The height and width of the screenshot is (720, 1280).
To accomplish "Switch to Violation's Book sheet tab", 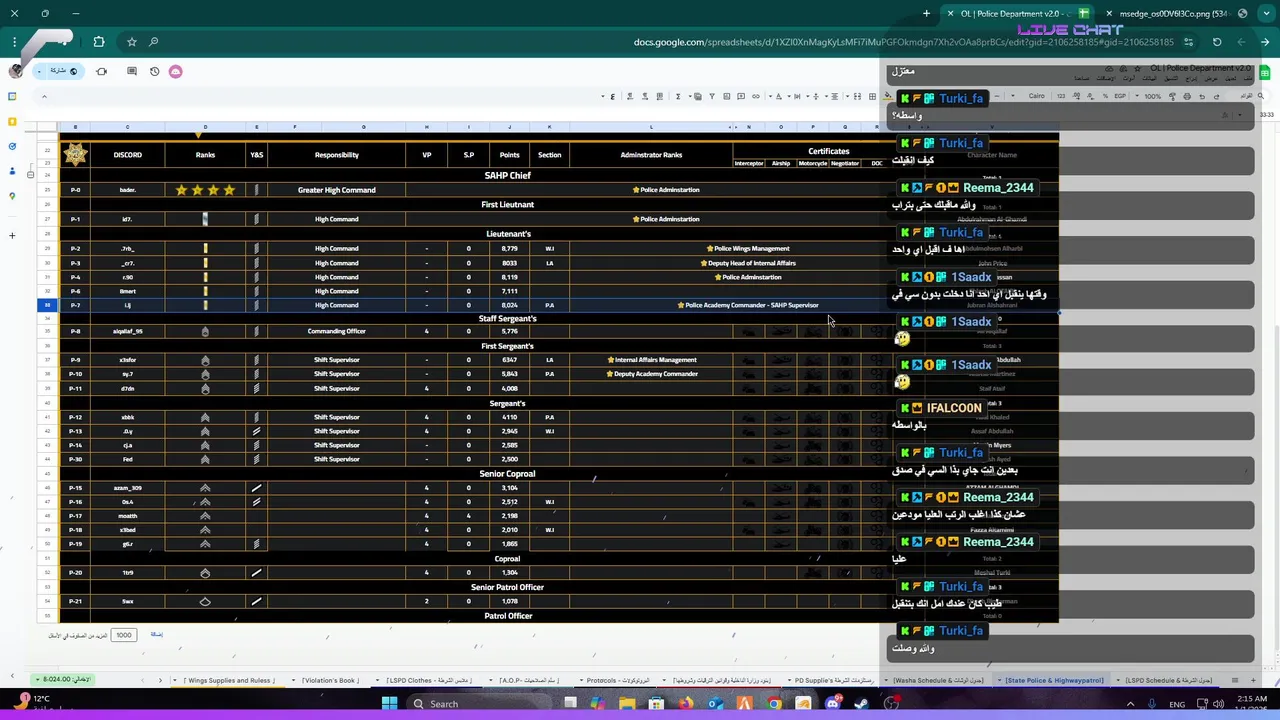I will 331,680.
